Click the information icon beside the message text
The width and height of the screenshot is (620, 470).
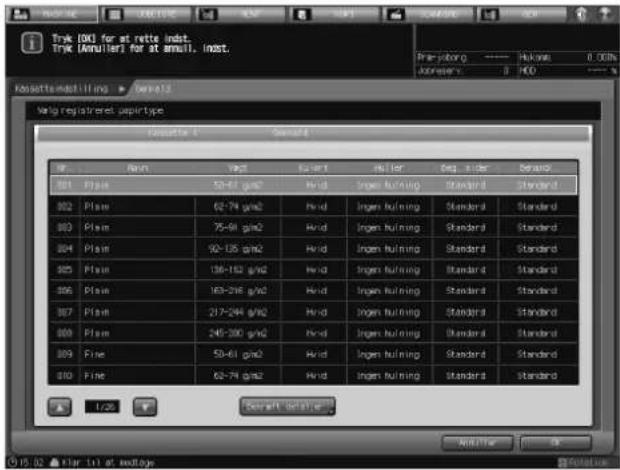click(32, 43)
